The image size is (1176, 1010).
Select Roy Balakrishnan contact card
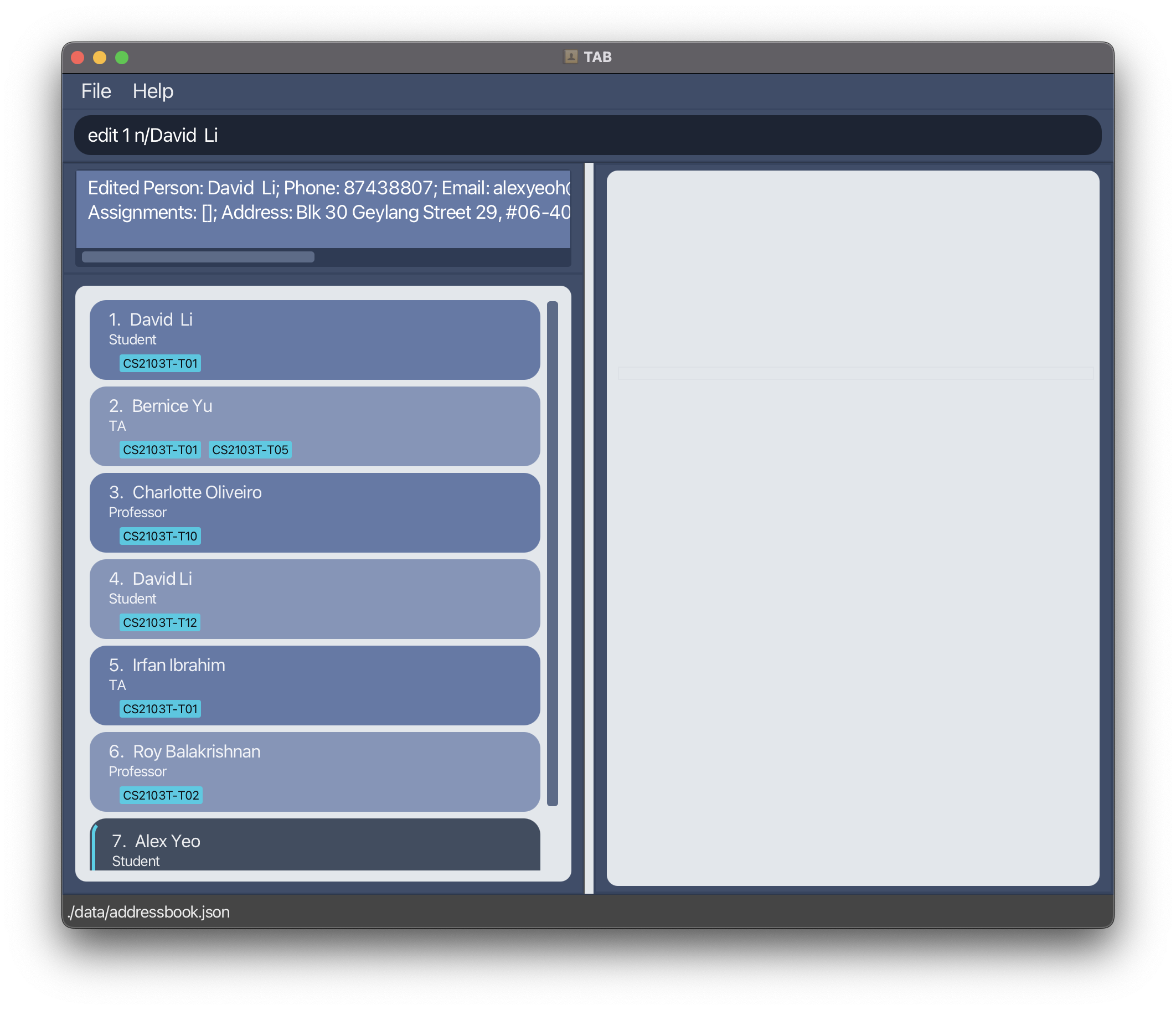coord(314,771)
